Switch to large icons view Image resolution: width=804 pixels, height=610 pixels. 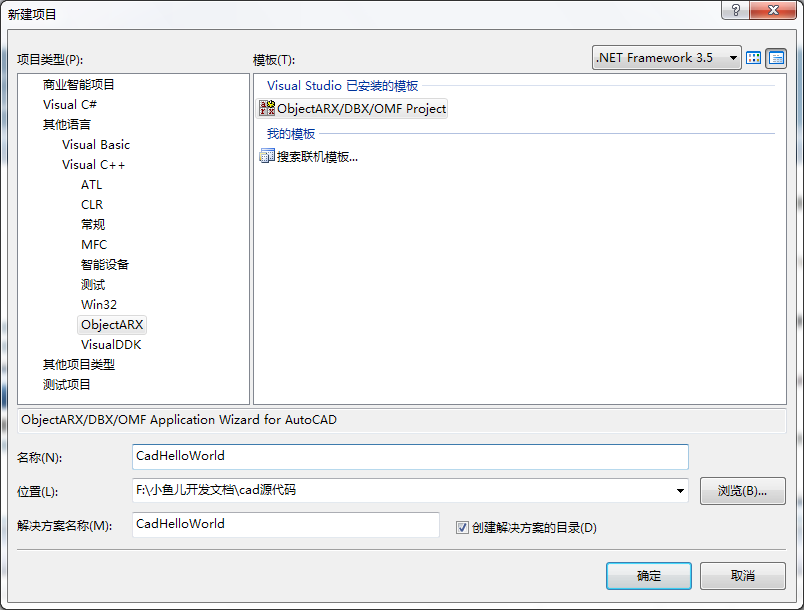753,58
